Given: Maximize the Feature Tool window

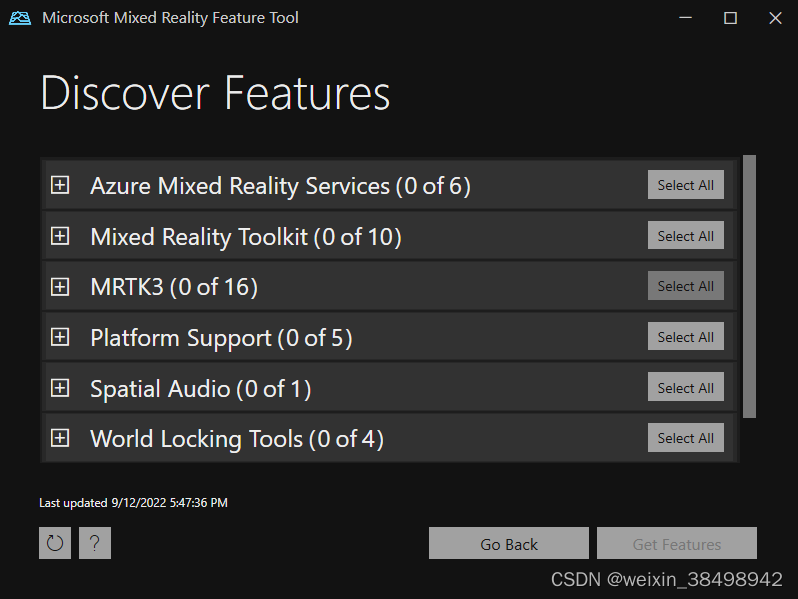Looking at the screenshot, I should point(730,18).
